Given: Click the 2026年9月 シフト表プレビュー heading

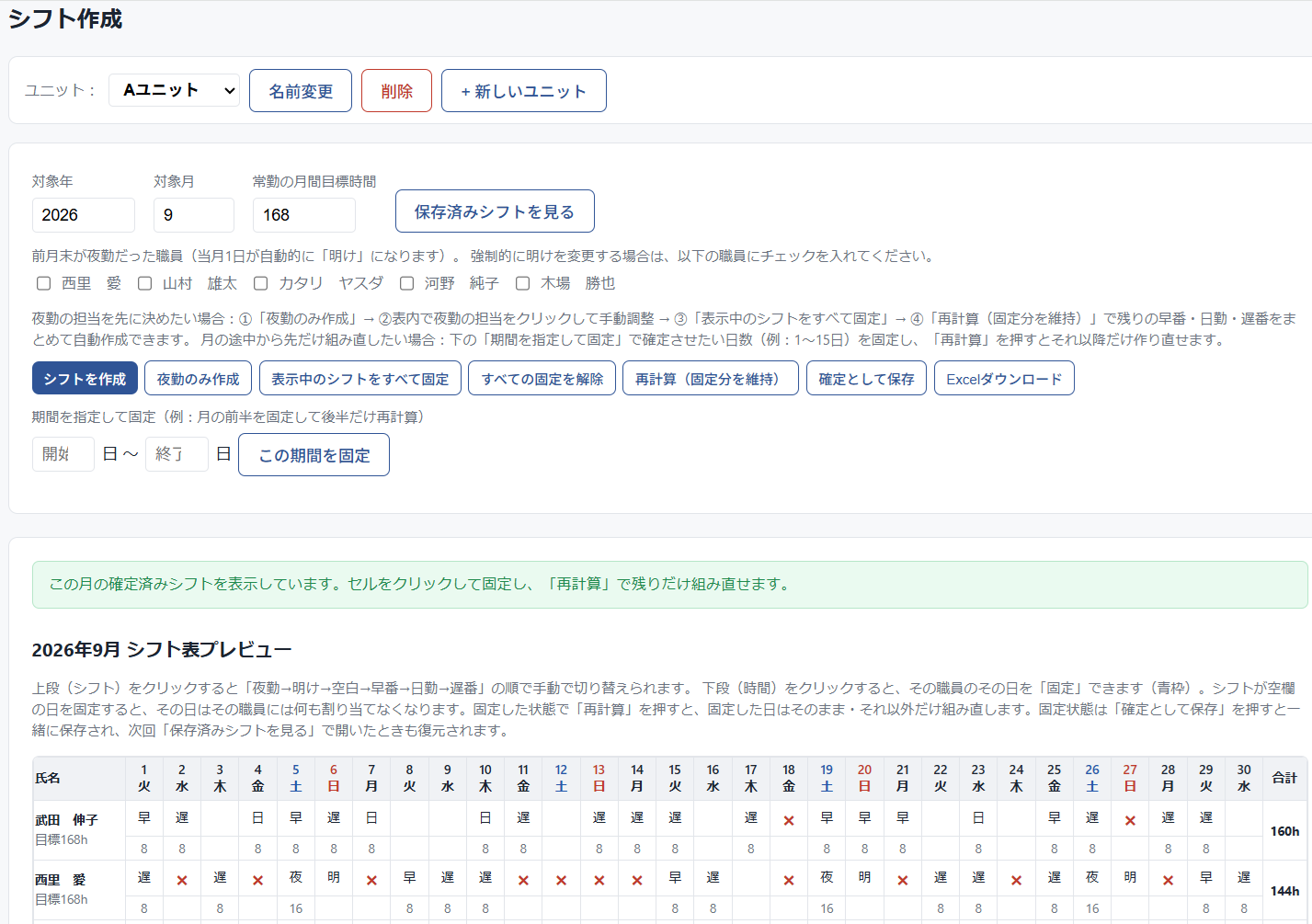Looking at the screenshot, I should click(x=162, y=650).
